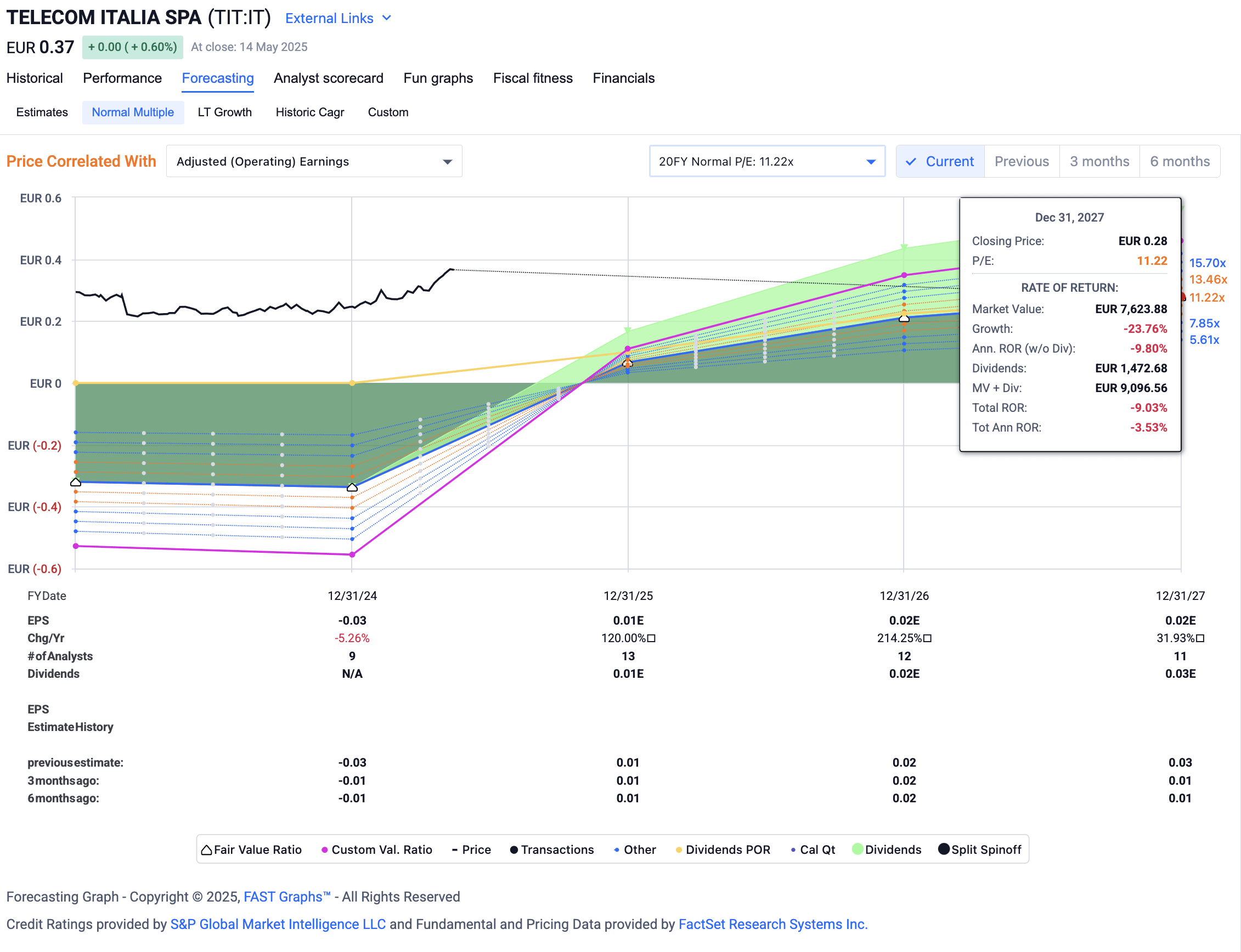1241x952 pixels.
Task: Click the Split Spinoff black legend circle
Action: 943,849
